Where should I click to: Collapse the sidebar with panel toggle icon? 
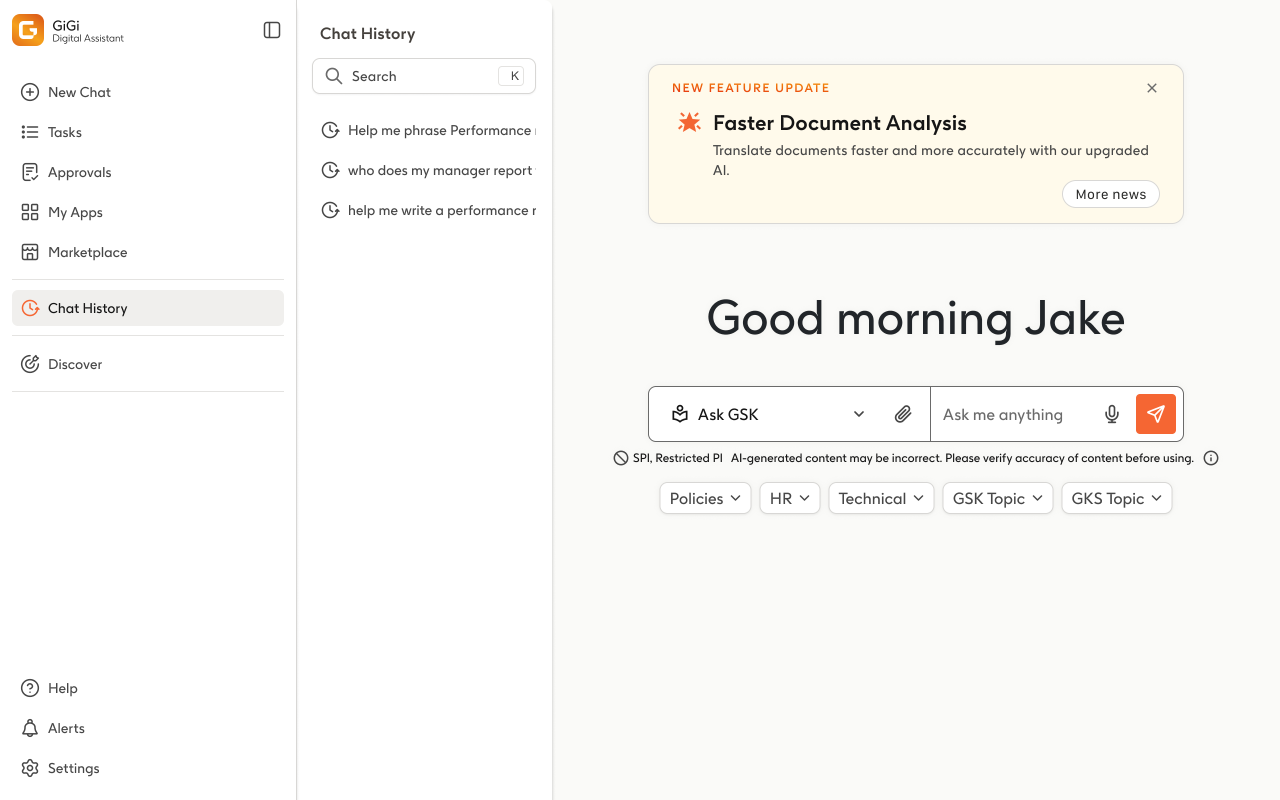272,30
